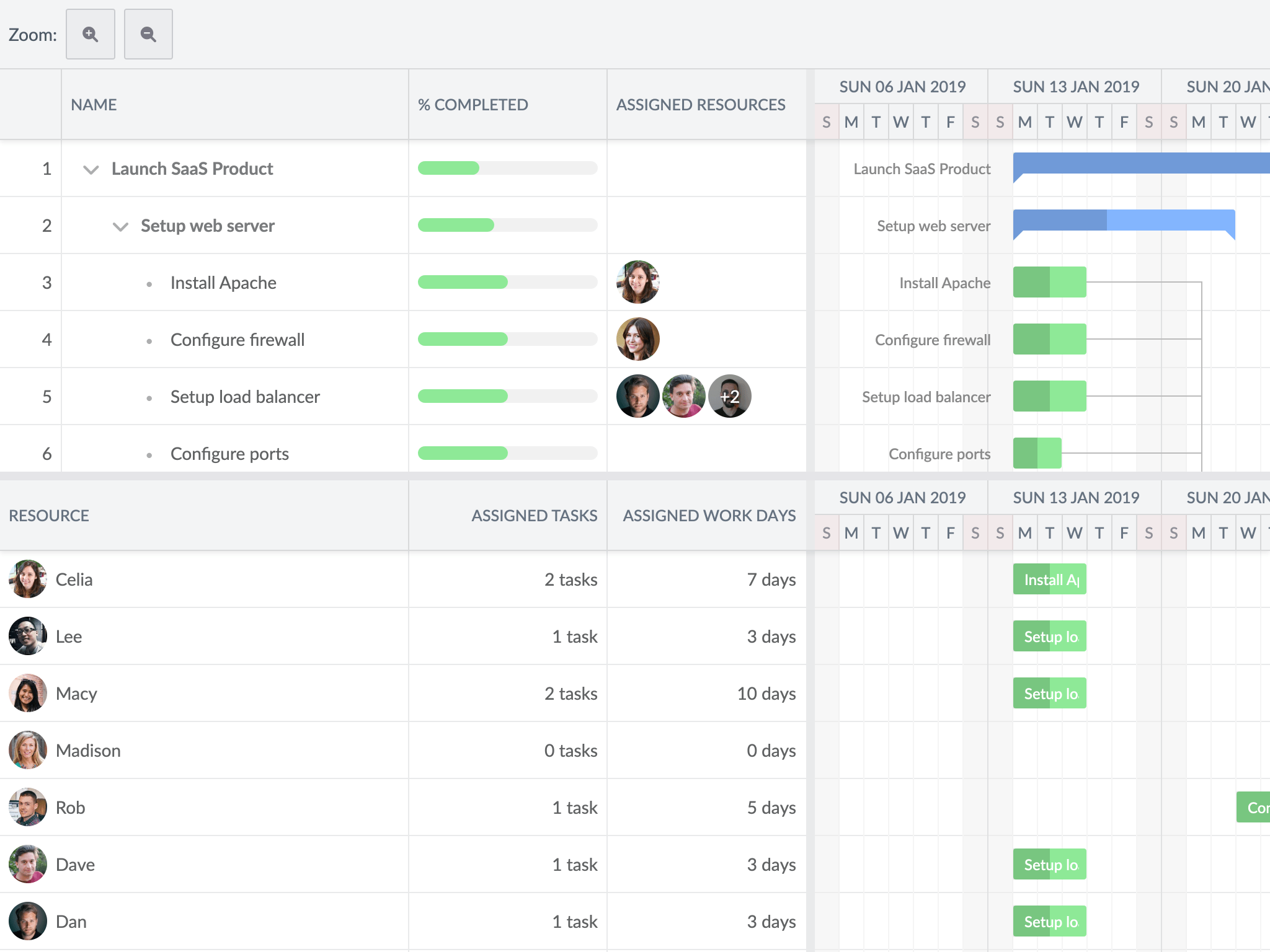Select Lee's avatar in the resource panel
This screenshot has height=952, width=1270.
tap(27, 636)
